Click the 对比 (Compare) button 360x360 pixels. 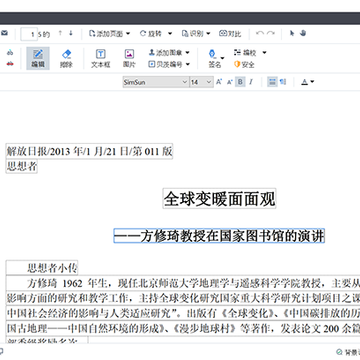point(230,34)
